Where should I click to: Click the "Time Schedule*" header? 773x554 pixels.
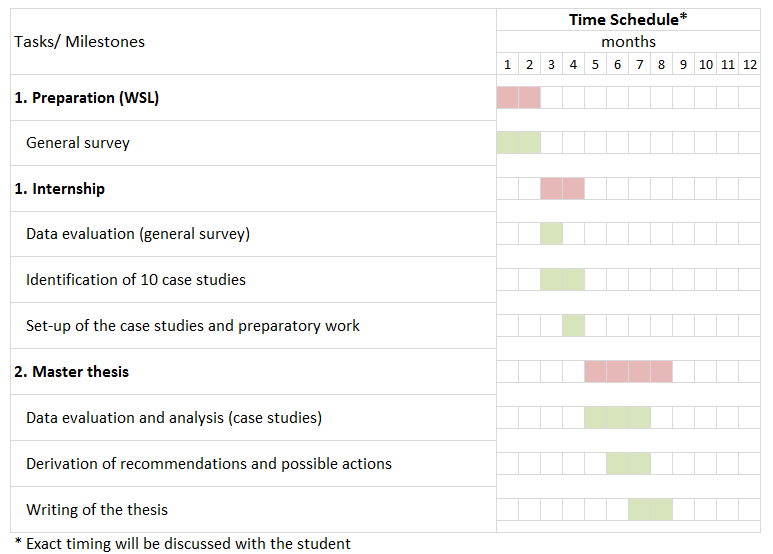[628, 19]
